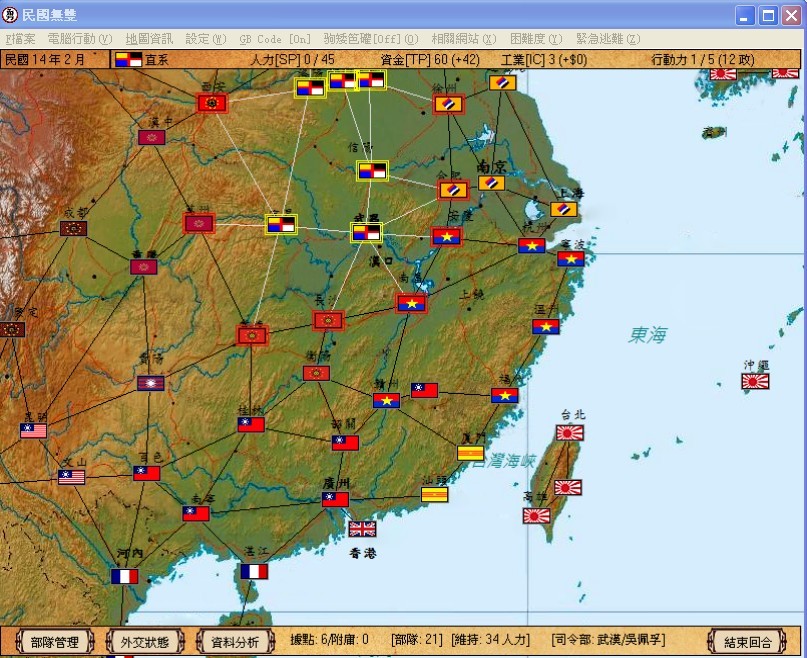Select the flag at 百色

pos(147,473)
